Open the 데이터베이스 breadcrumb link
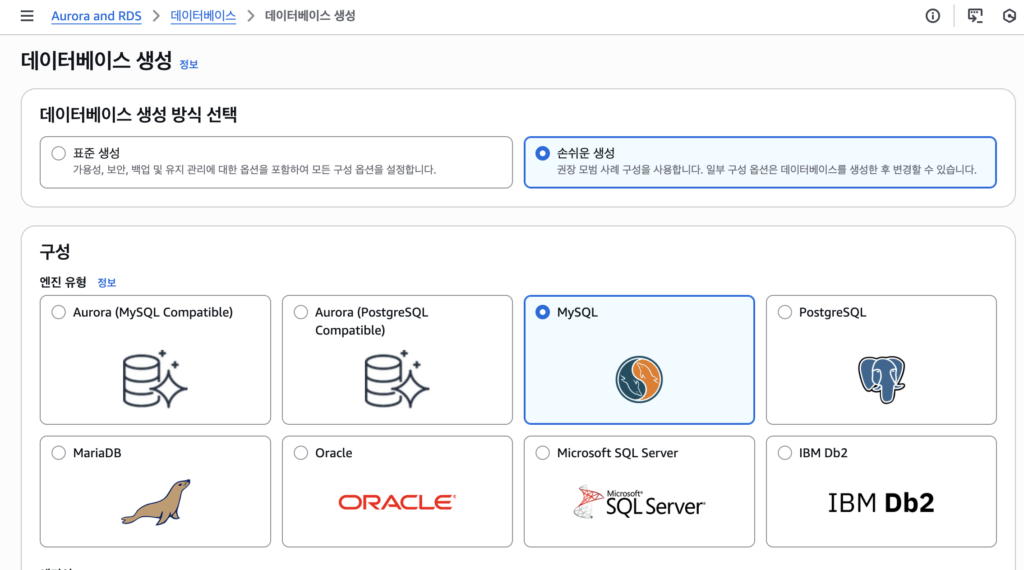This screenshot has height=570, width=1024. 203,16
